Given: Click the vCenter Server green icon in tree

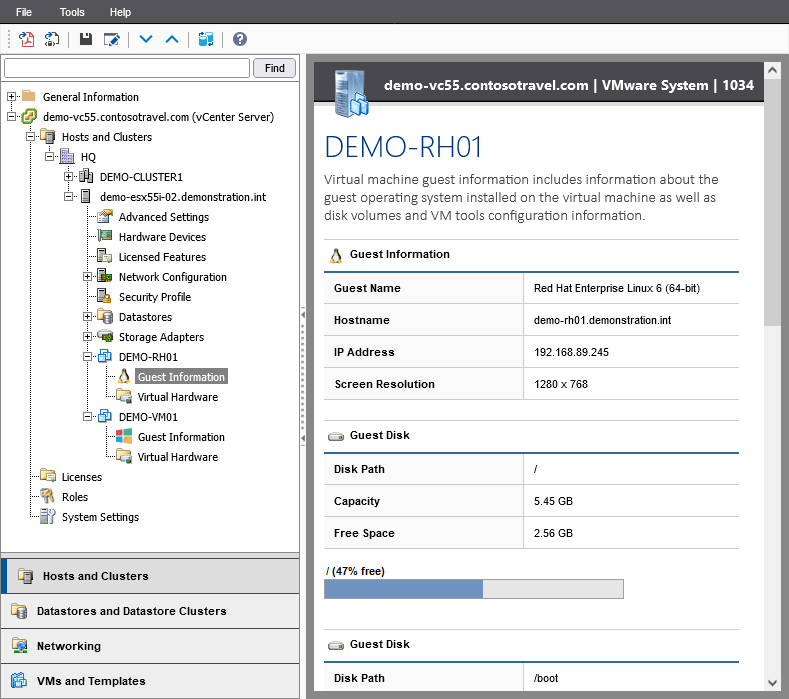Looking at the screenshot, I should [x=29, y=116].
